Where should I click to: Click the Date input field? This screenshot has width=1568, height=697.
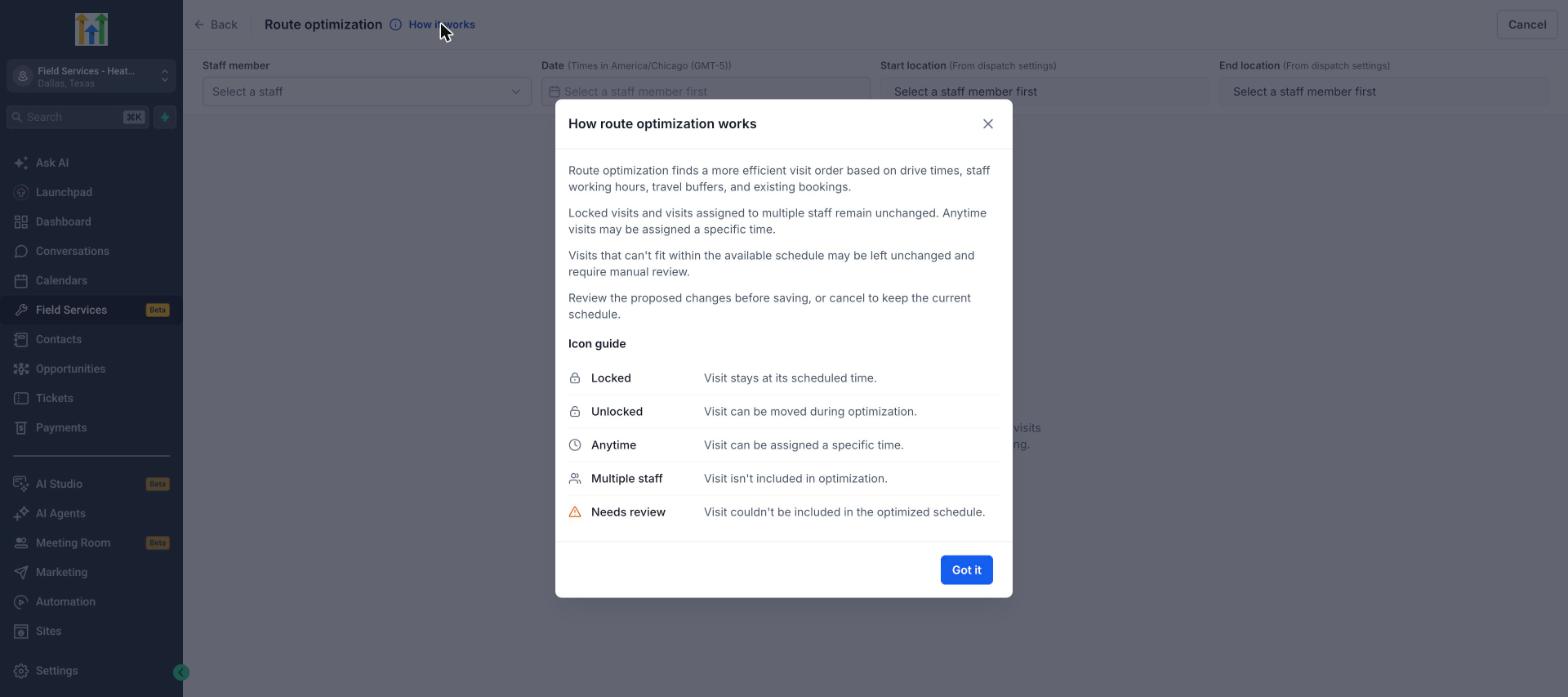pos(706,92)
